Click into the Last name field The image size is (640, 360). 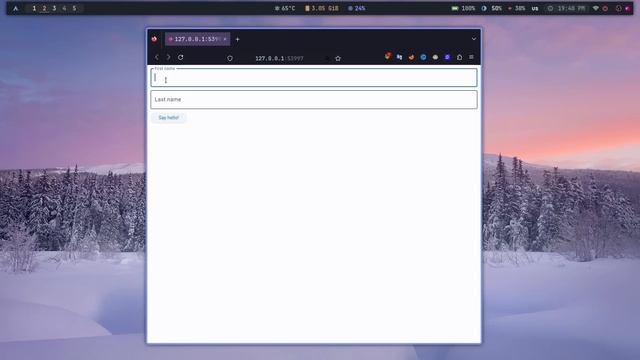pyautogui.click(x=314, y=100)
